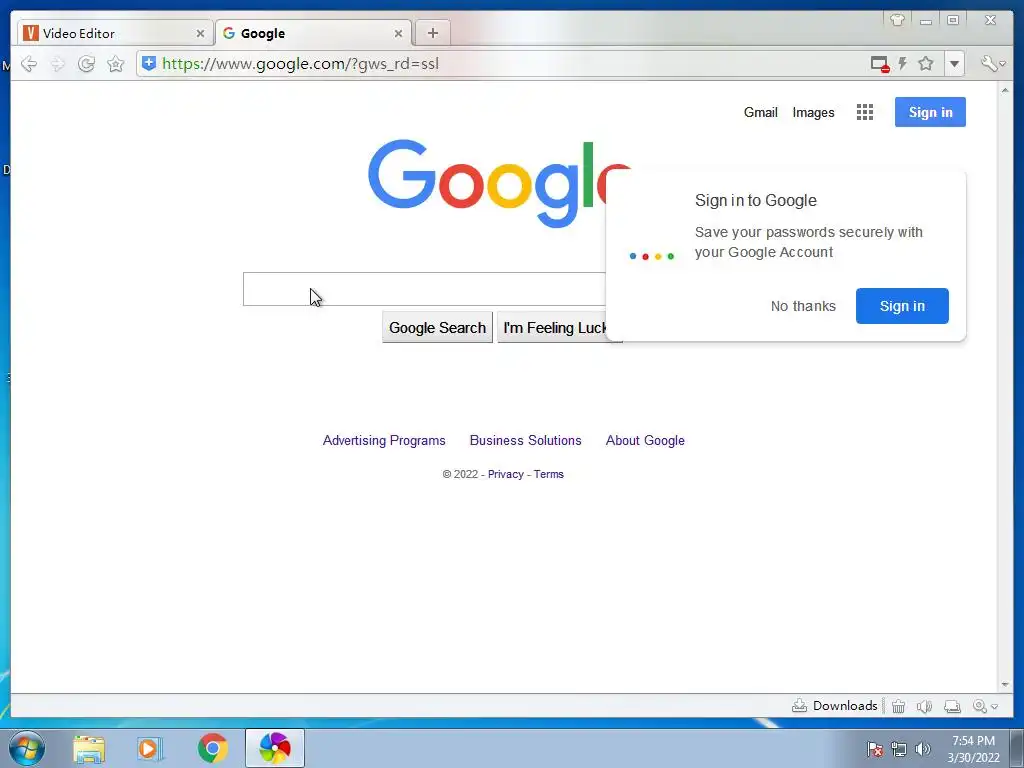Open the favorites star beside the refresh icon
This screenshot has height=768, width=1024.
(x=116, y=63)
